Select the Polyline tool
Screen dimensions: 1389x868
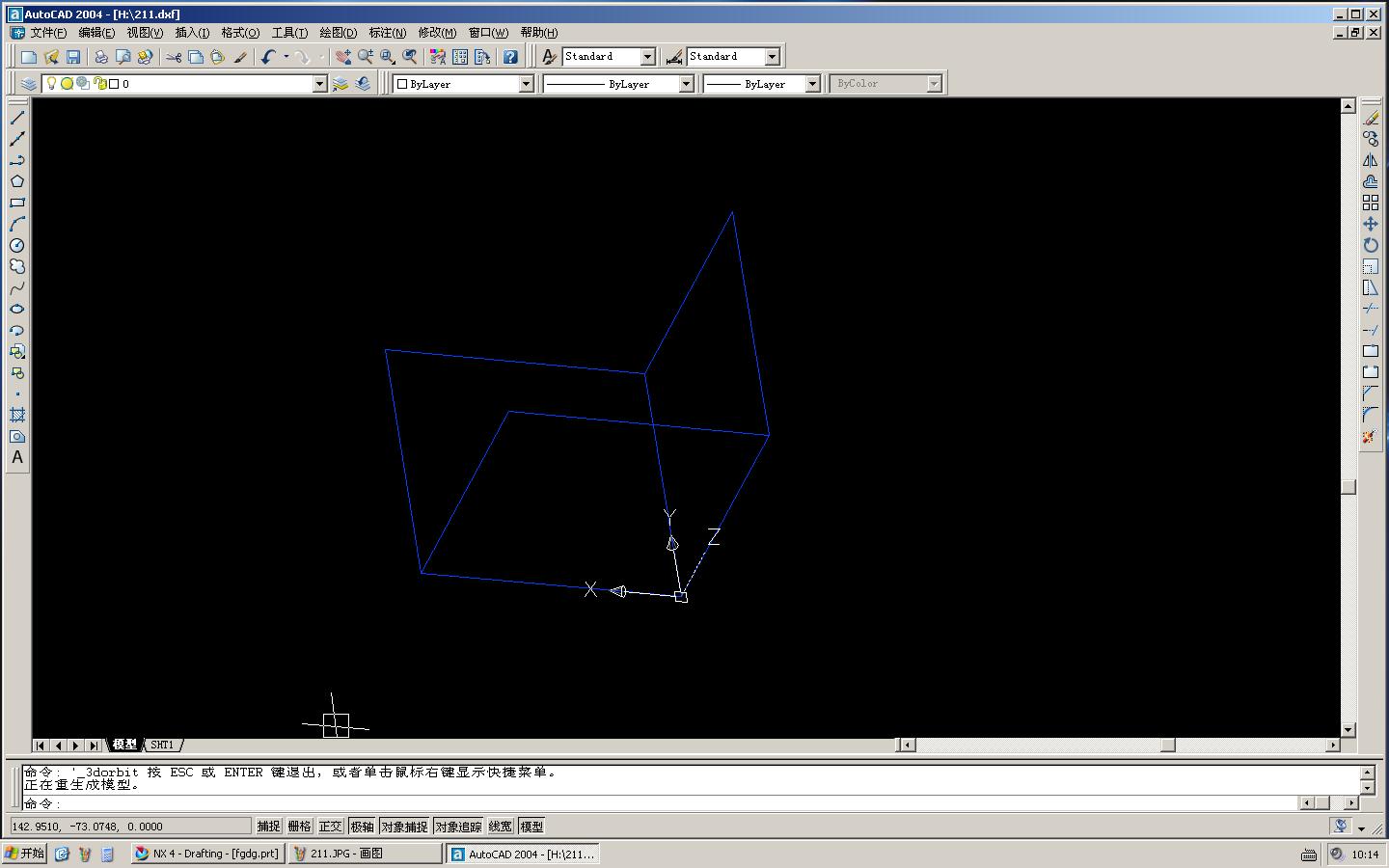(17, 160)
